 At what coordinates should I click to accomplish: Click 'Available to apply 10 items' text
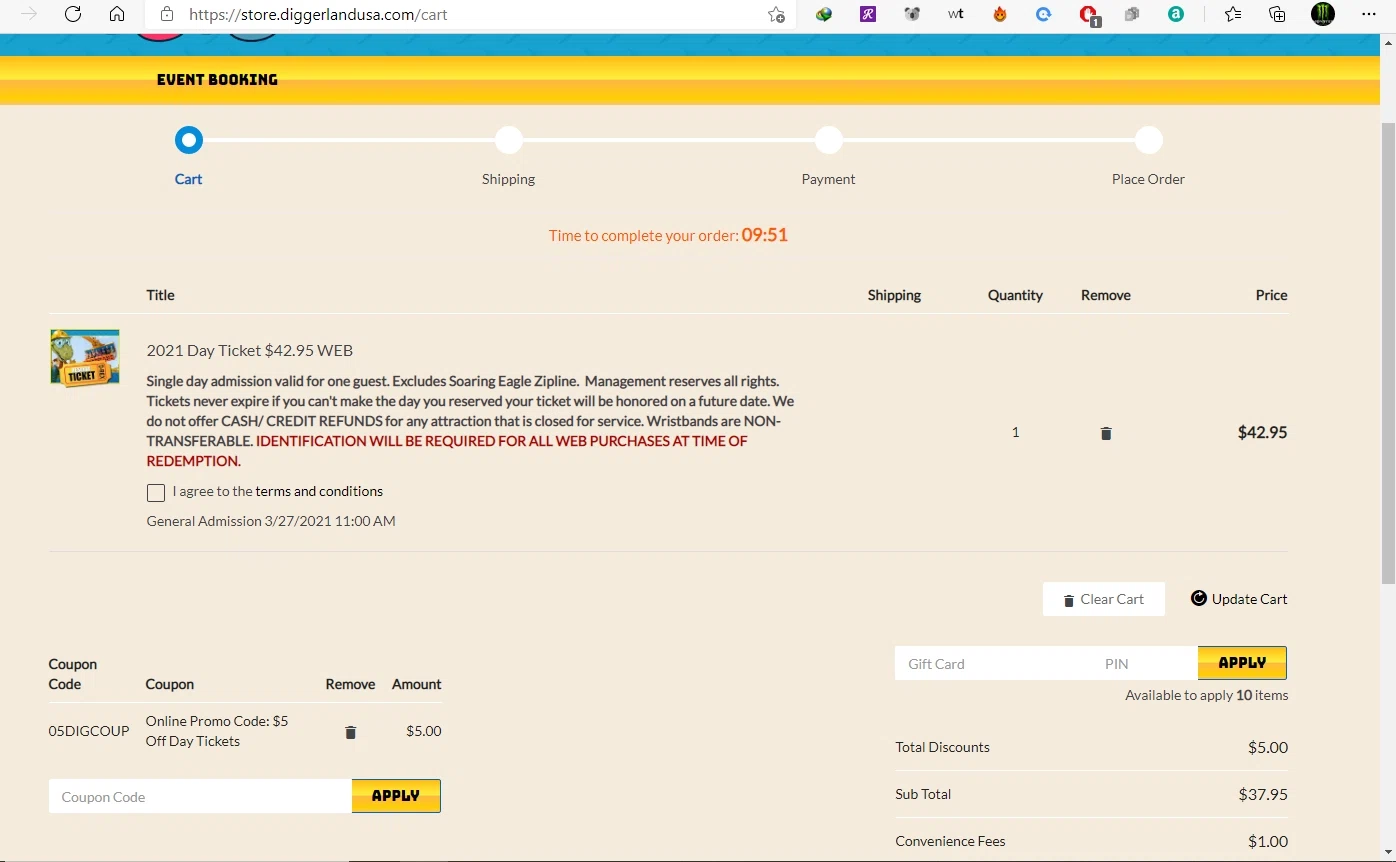(x=1207, y=695)
